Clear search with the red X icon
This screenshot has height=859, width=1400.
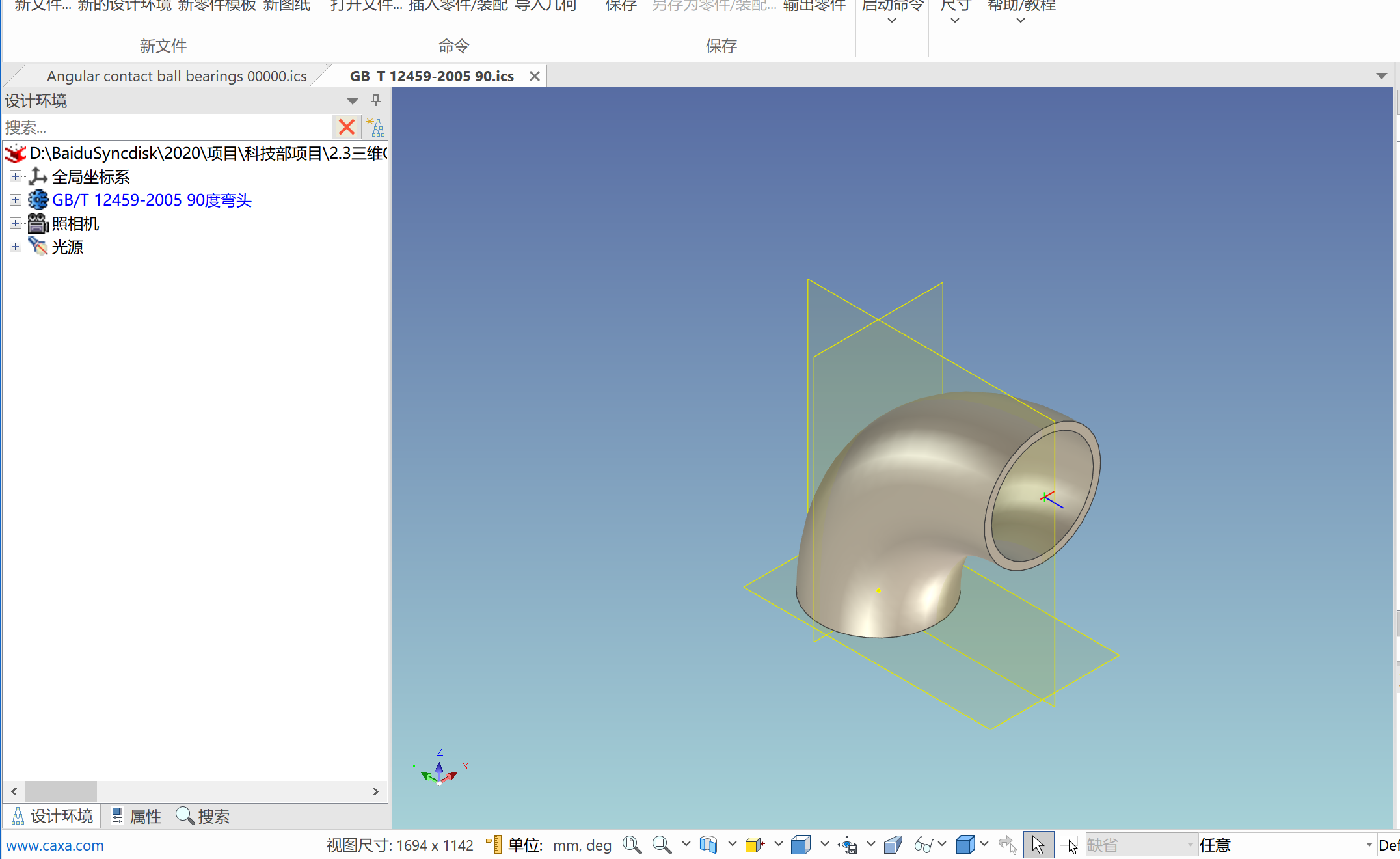click(x=347, y=127)
